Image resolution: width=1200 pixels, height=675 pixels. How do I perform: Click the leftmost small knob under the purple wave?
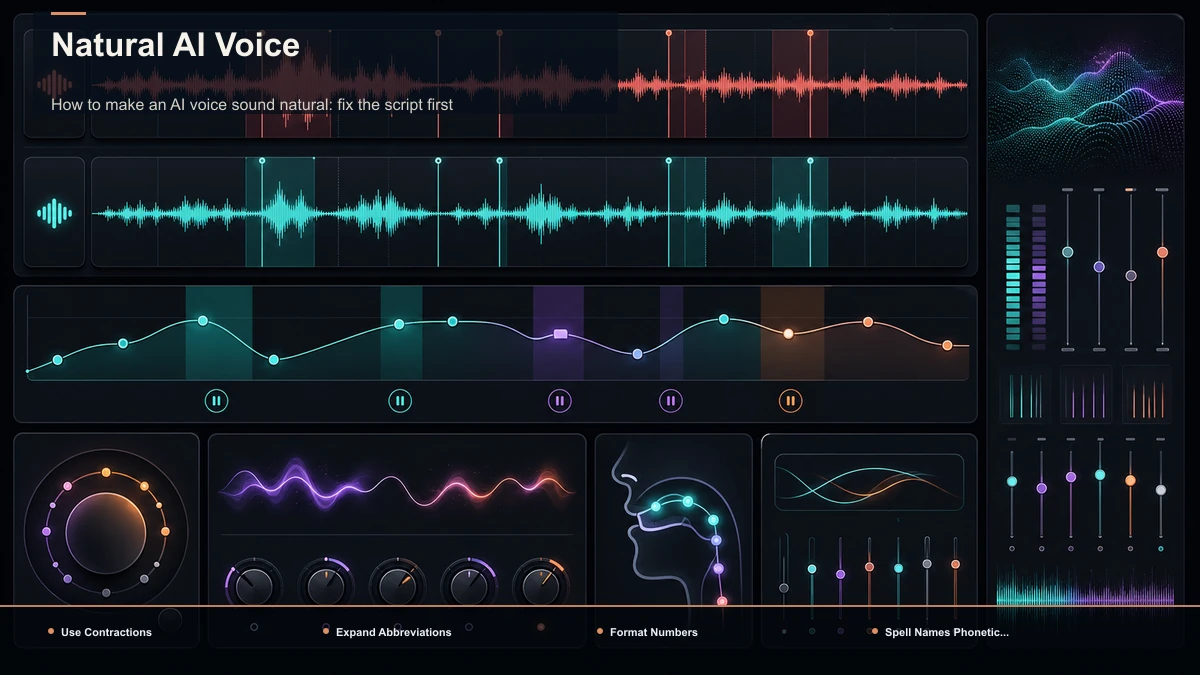[253, 586]
